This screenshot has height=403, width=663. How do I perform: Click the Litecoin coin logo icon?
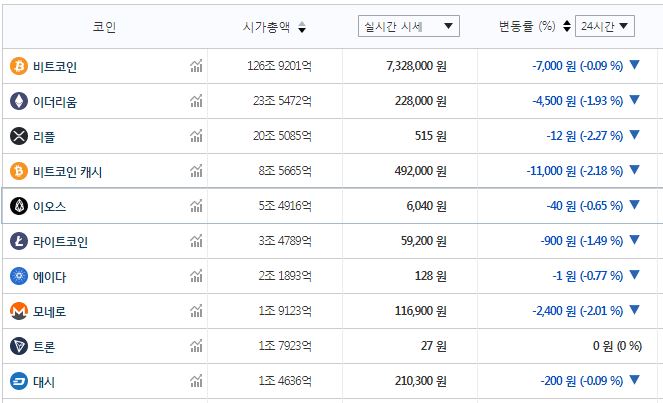(18, 241)
